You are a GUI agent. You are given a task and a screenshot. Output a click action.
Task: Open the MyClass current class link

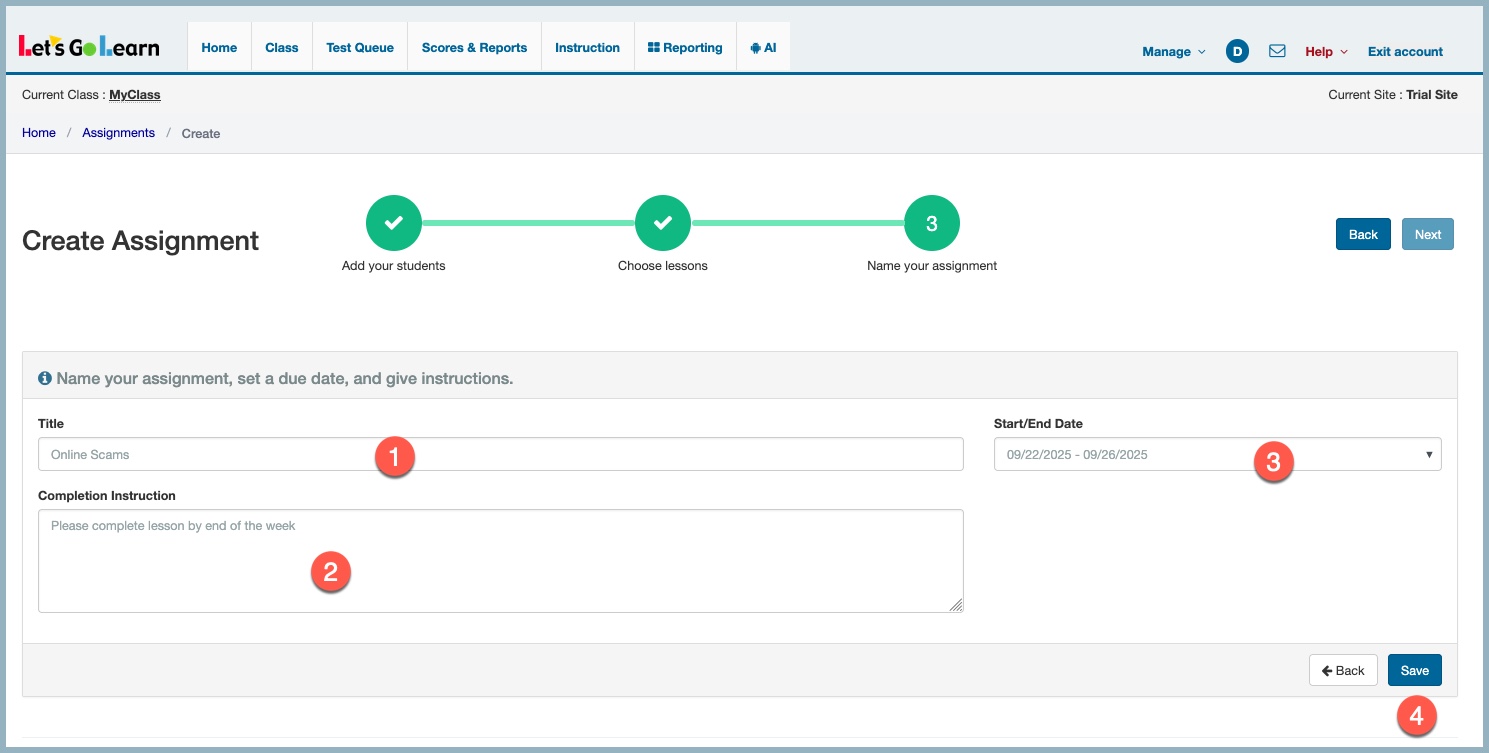(134, 95)
